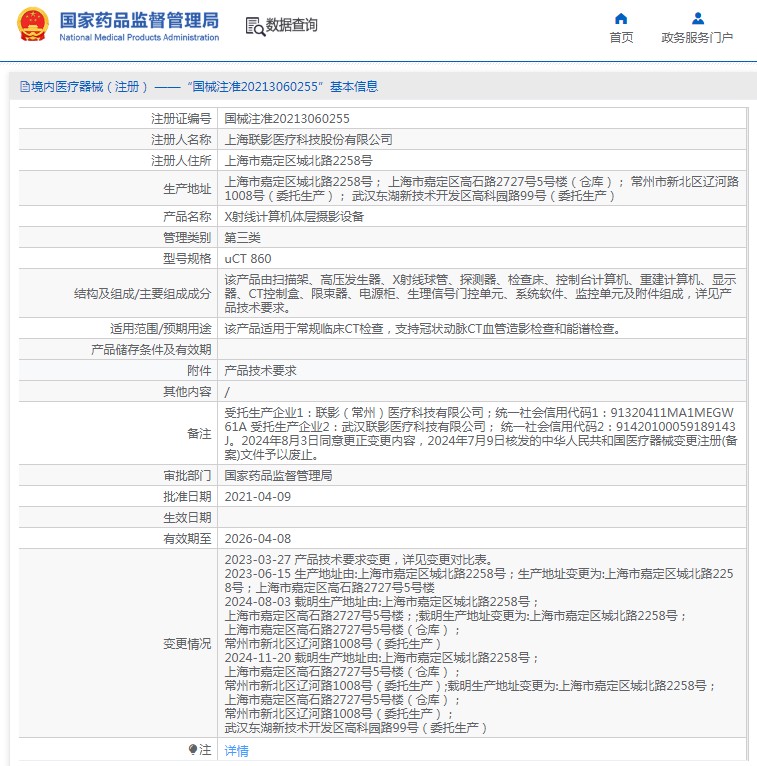Click the 生效日期 label

pyautogui.click(x=187, y=518)
